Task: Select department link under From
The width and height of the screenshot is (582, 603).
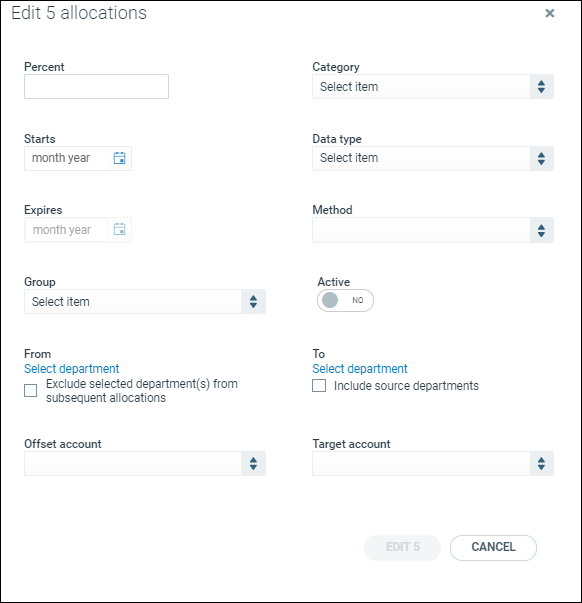Action: (x=72, y=368)
